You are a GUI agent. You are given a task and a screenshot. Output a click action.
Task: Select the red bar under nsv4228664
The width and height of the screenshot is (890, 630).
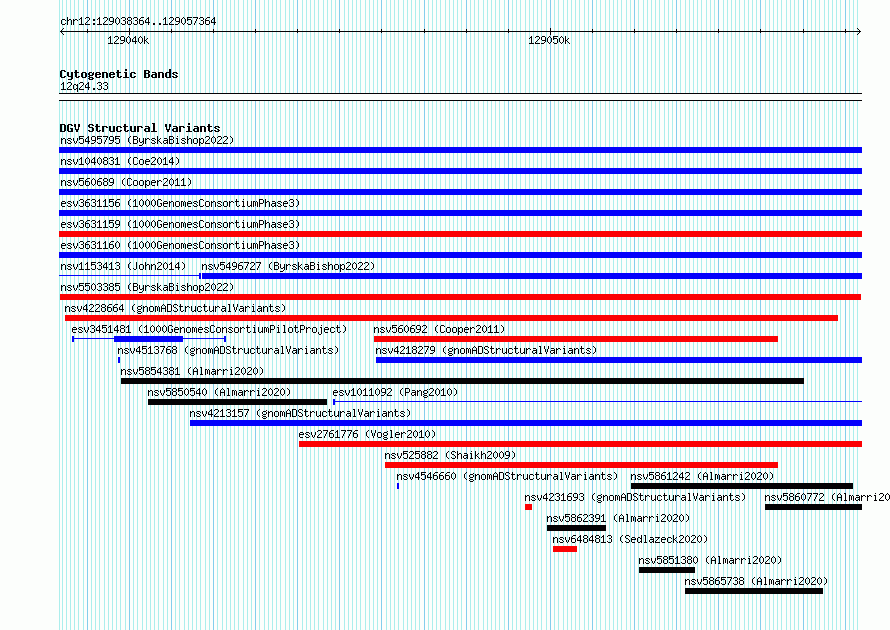[x=451, y=318]
